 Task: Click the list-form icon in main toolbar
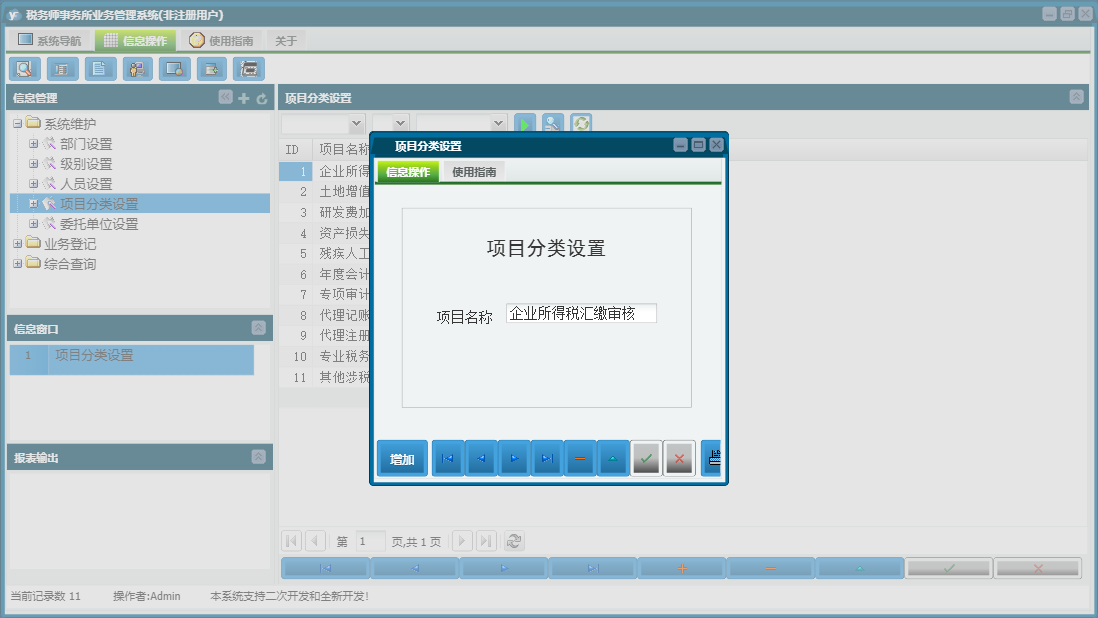pos(62,69)
